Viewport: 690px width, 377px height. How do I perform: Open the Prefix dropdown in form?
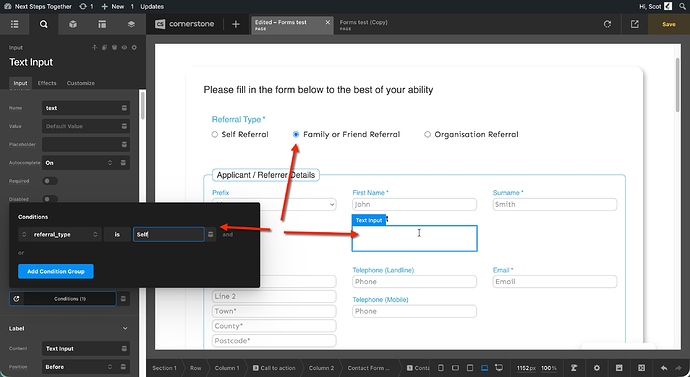click(x=274, y=204)
